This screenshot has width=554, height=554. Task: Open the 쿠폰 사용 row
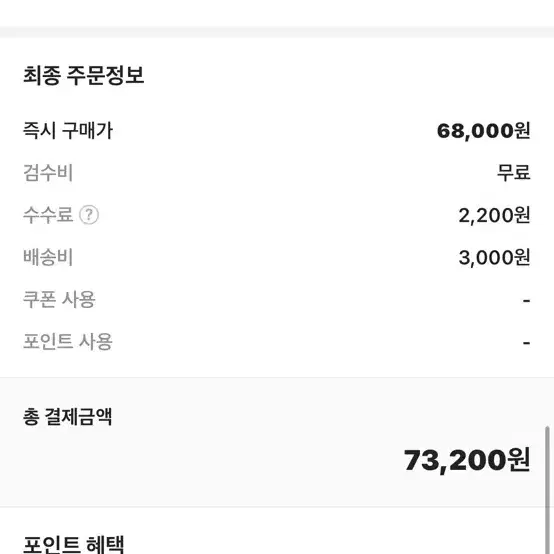point(277,300)
